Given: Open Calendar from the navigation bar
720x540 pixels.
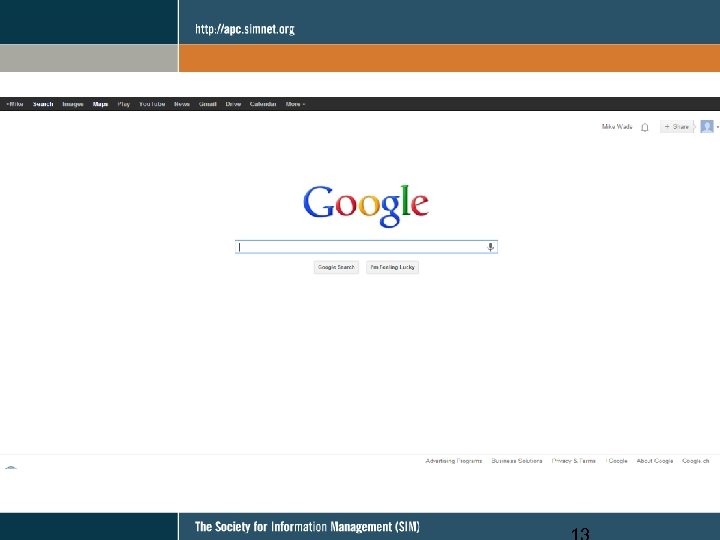Looking at the screenshot, I should 263,104.
